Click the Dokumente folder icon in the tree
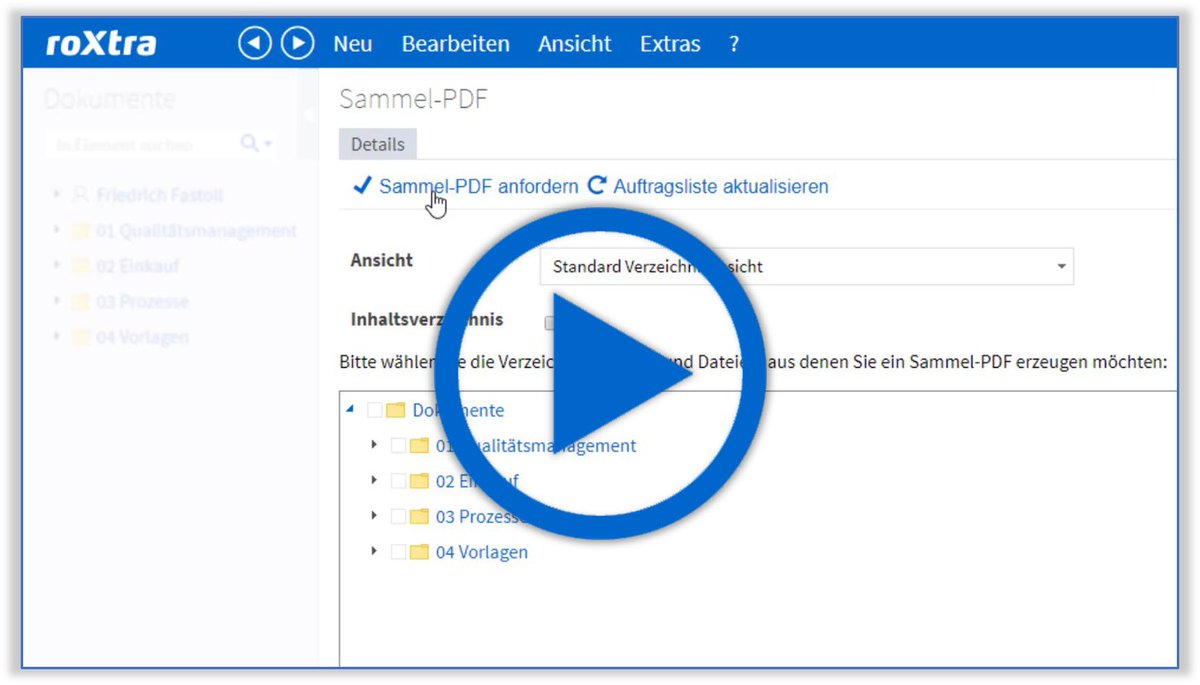Image resolution: width=1200 pixels, height=685 pixels. coord(395,410)
